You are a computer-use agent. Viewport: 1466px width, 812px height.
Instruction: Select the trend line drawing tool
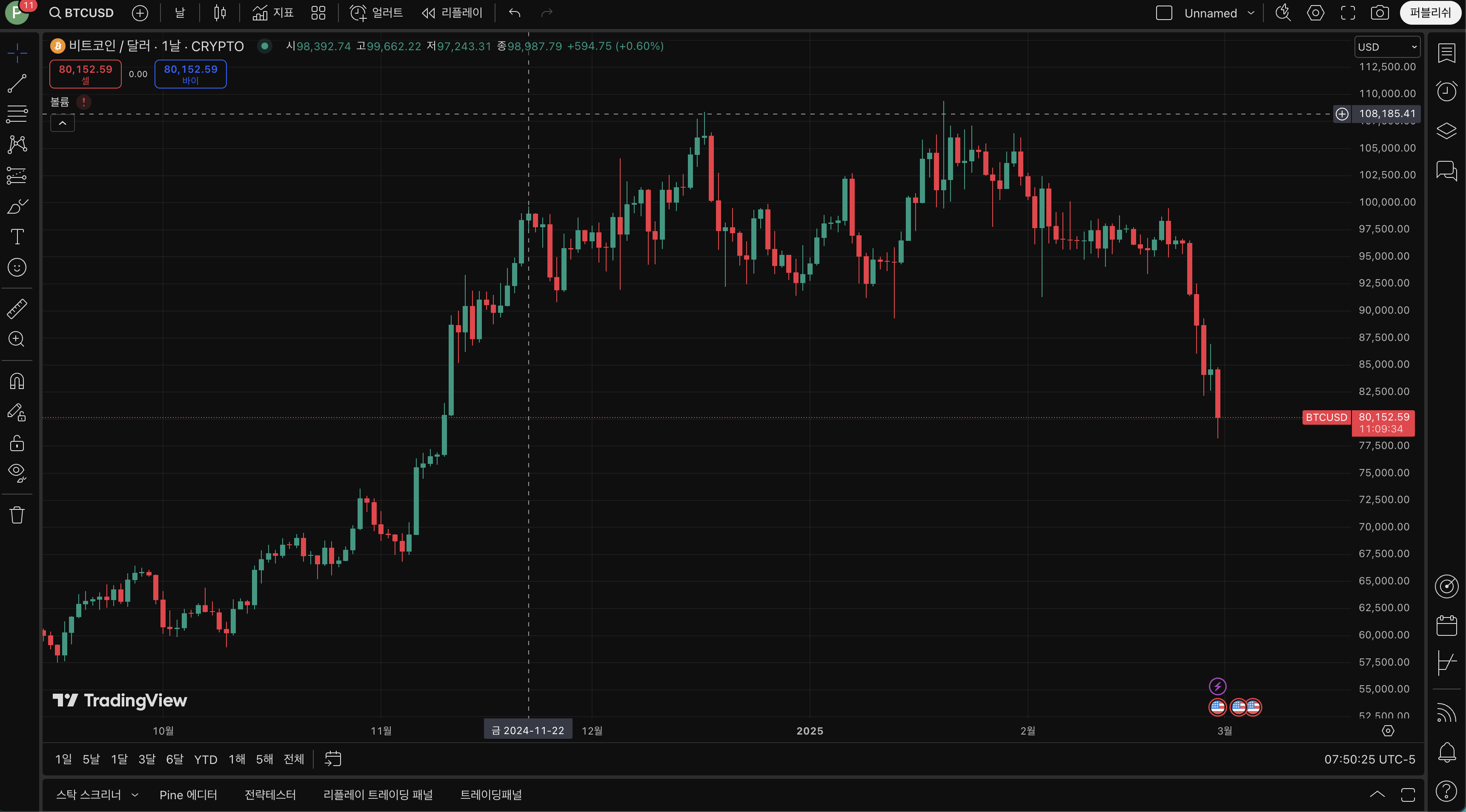(17, 84)
